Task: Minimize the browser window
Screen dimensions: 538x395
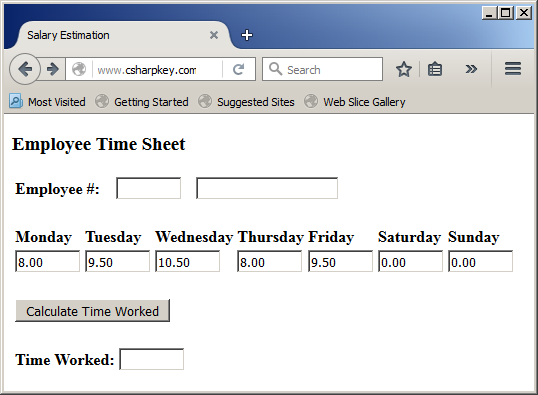Action: 489,13
